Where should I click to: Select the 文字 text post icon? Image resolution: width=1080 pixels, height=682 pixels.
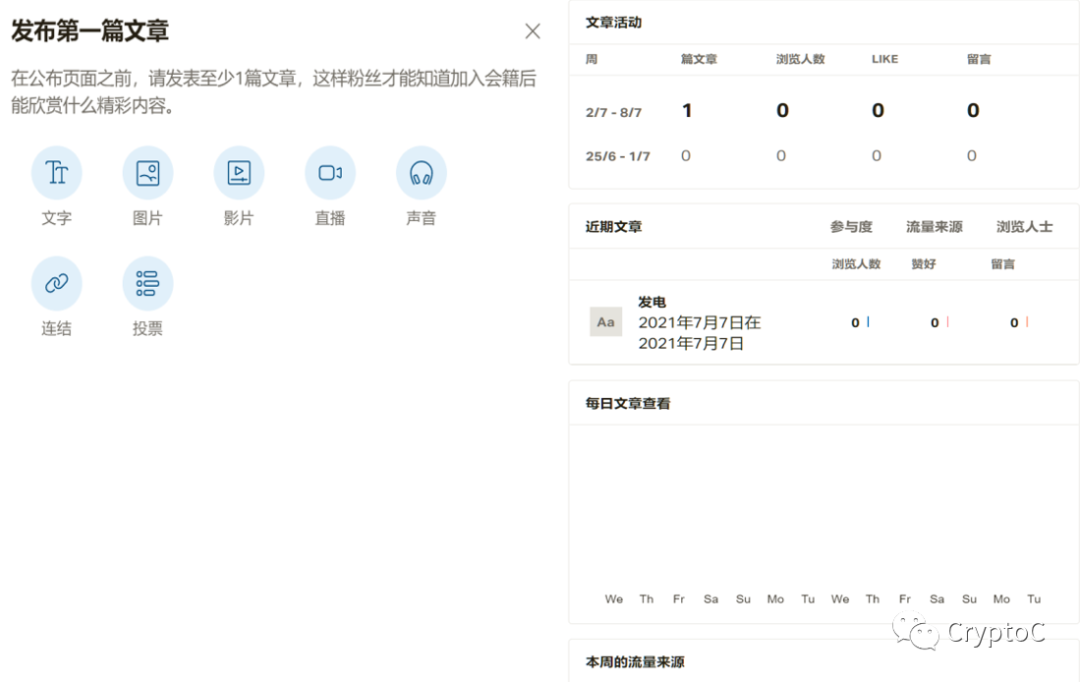tap(57, 173)
